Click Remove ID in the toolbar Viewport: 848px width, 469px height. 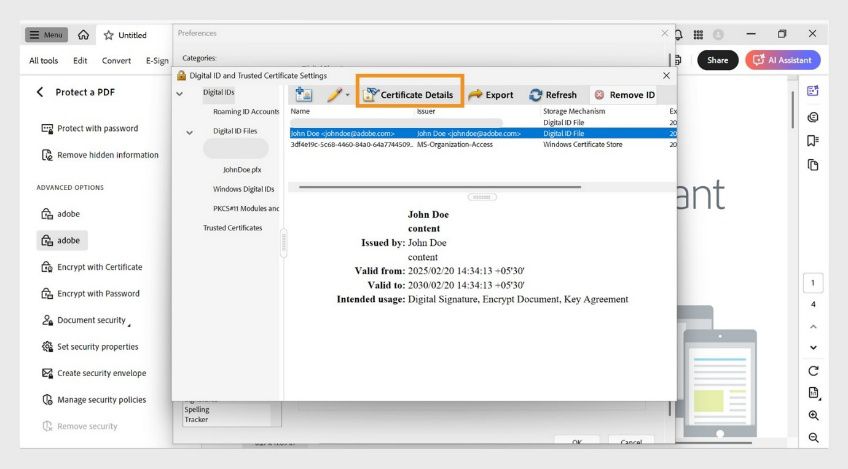[625, 95]
